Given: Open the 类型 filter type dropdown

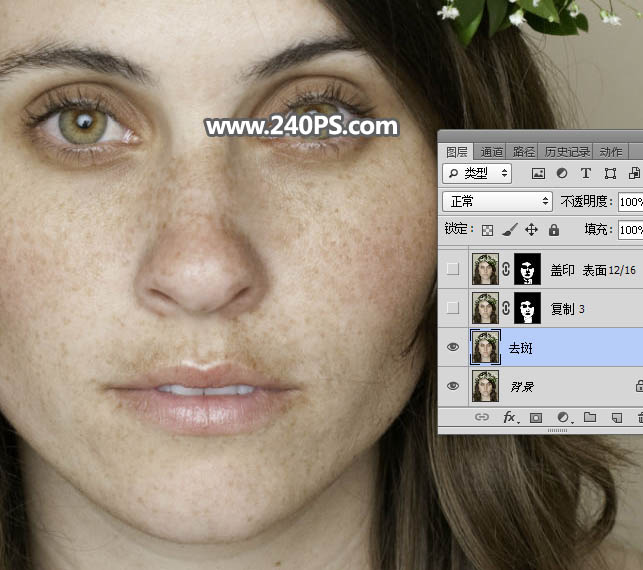Looking at the screenshot, I should coord(477,173).
